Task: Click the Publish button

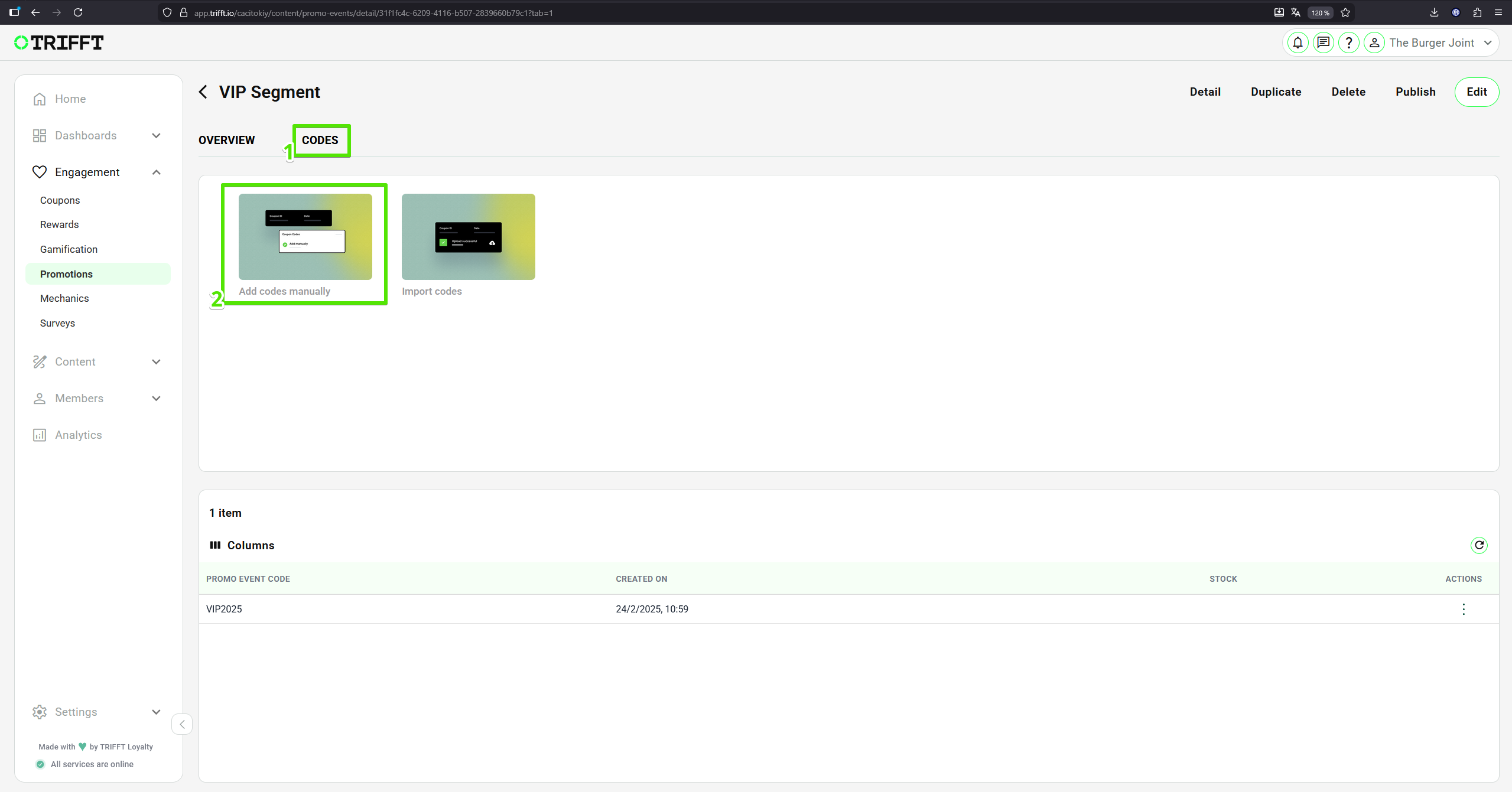Action: 1415,92
